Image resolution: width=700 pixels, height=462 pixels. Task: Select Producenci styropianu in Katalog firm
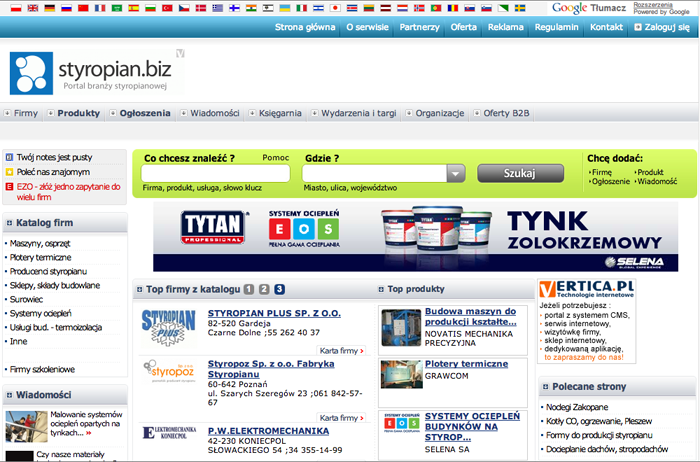coord(48,271)
